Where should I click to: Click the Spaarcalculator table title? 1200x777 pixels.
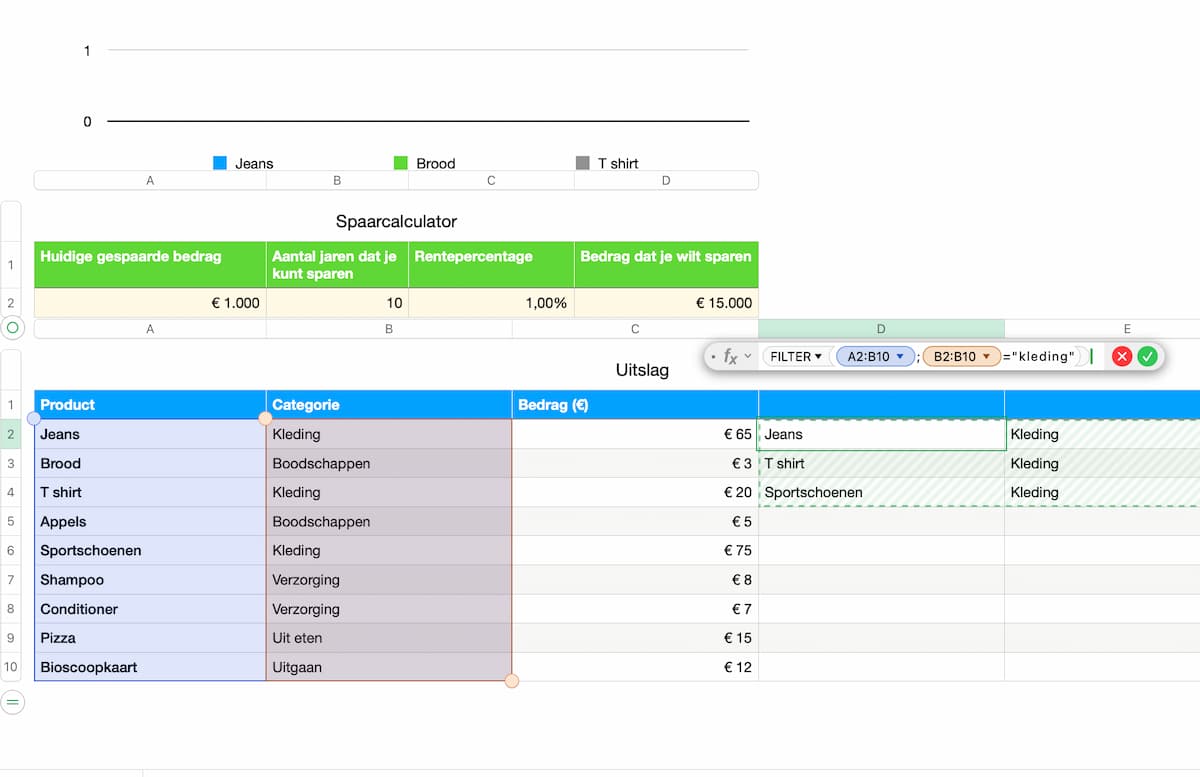396,221
